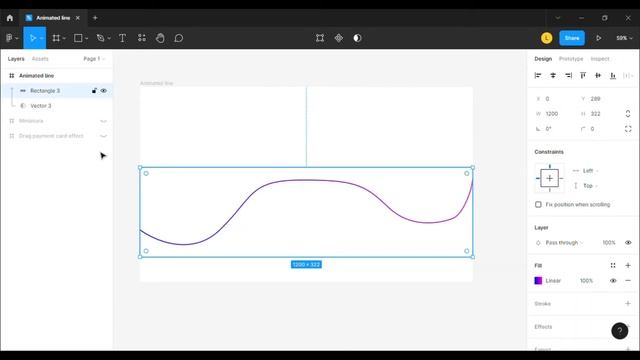Screen dimensions: 640x360
Task: Toggle constrain proportions lock
Action: 628,114
